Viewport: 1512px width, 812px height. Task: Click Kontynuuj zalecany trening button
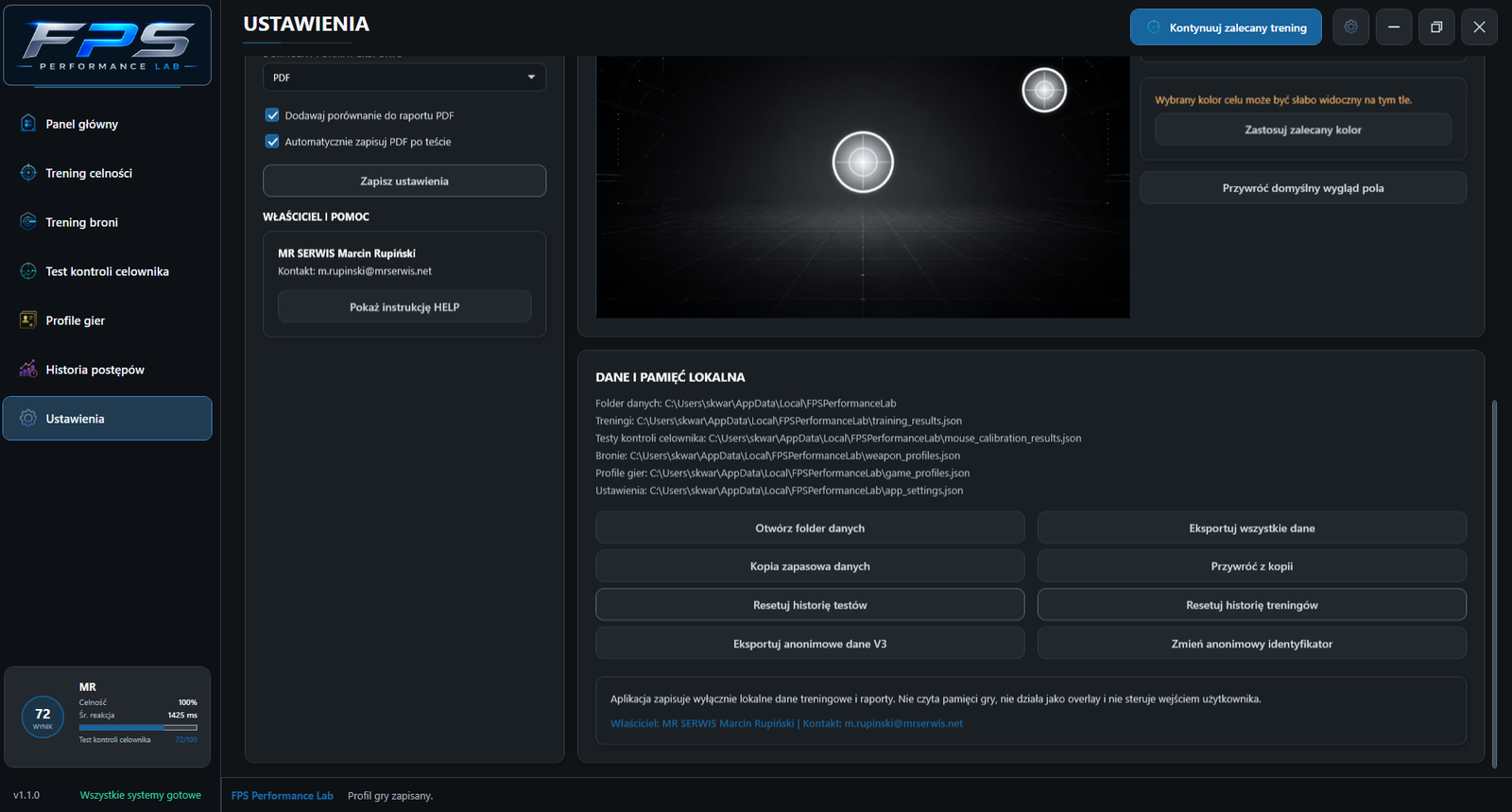tap(1226, 27)
